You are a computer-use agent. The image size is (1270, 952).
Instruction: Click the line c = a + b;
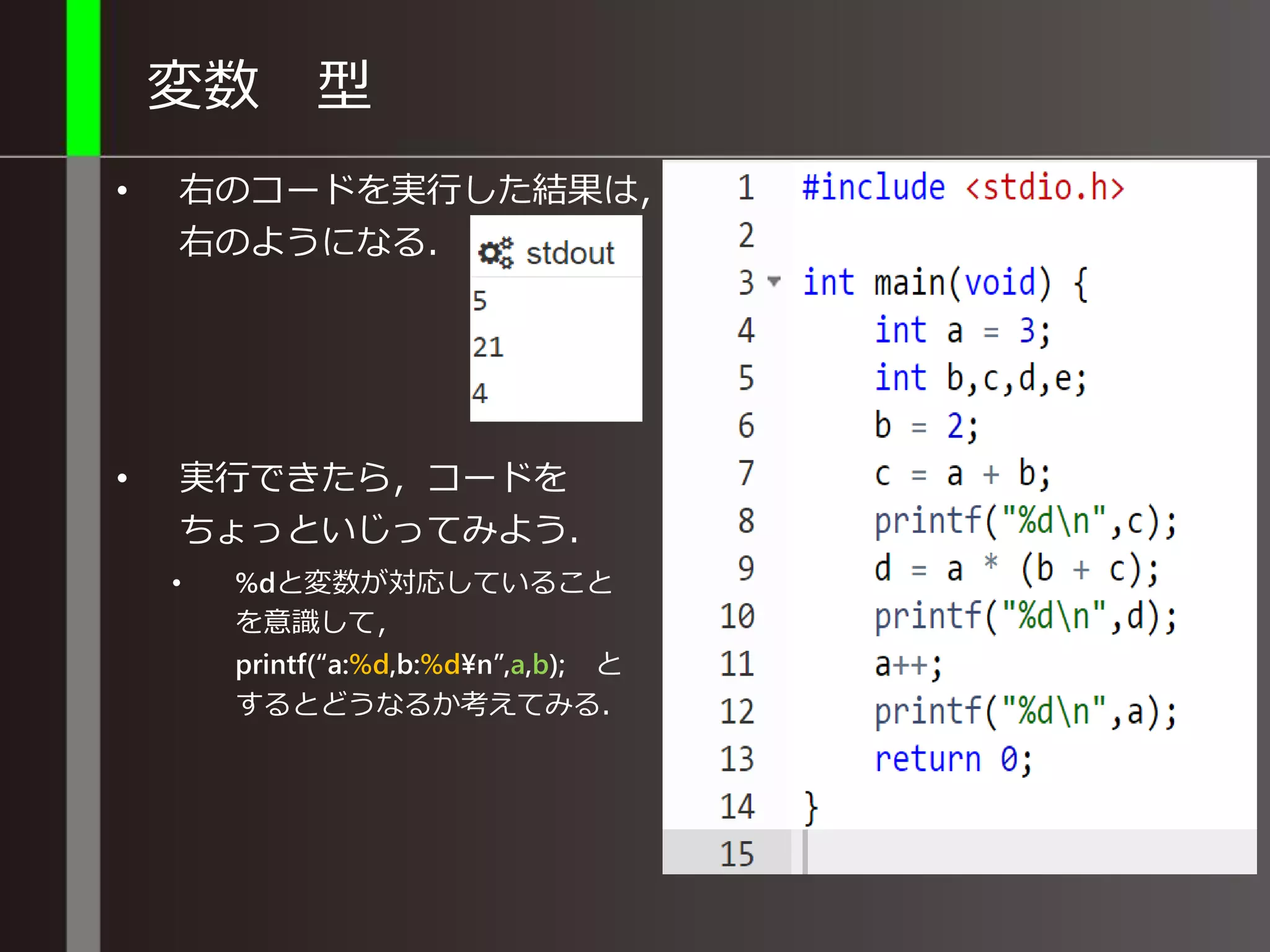tap(962, 474)
